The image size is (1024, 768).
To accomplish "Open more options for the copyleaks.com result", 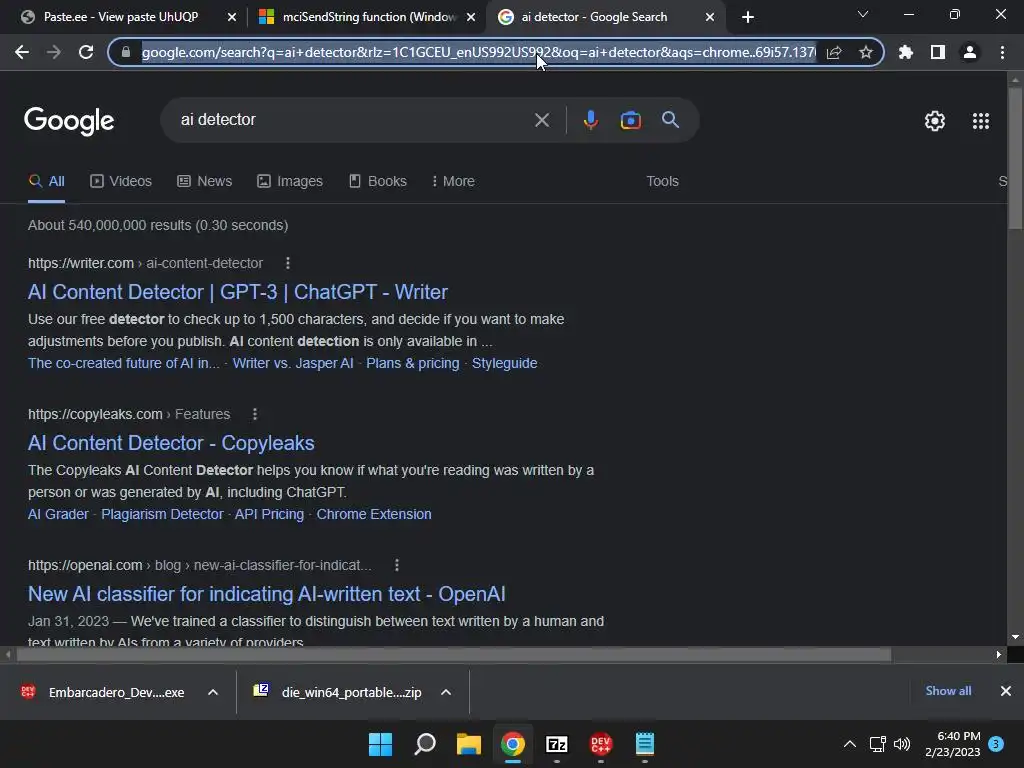I will 255,414.
